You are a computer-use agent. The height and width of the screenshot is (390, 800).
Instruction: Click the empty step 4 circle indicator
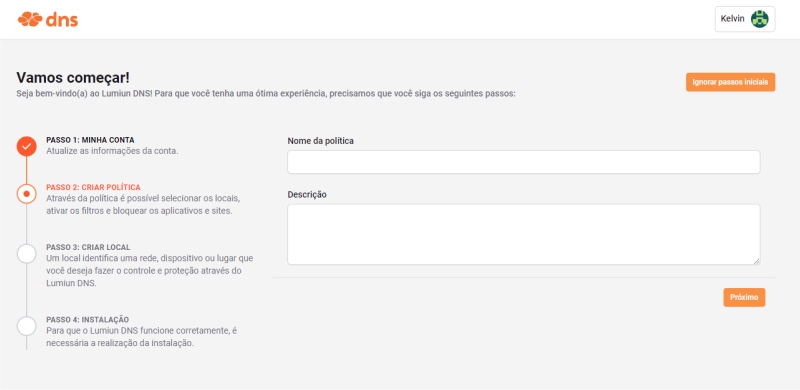(x=27, y=326)
